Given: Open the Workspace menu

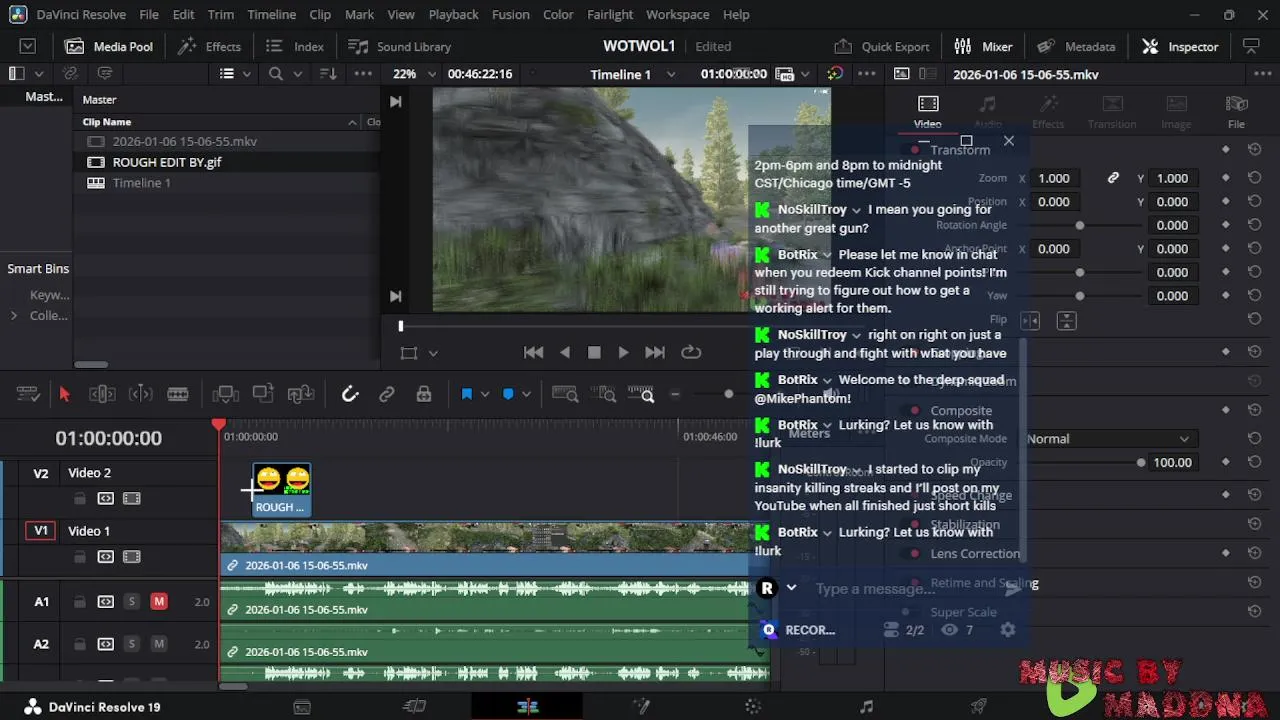Looking at the screenshot, I should (677, 15).
